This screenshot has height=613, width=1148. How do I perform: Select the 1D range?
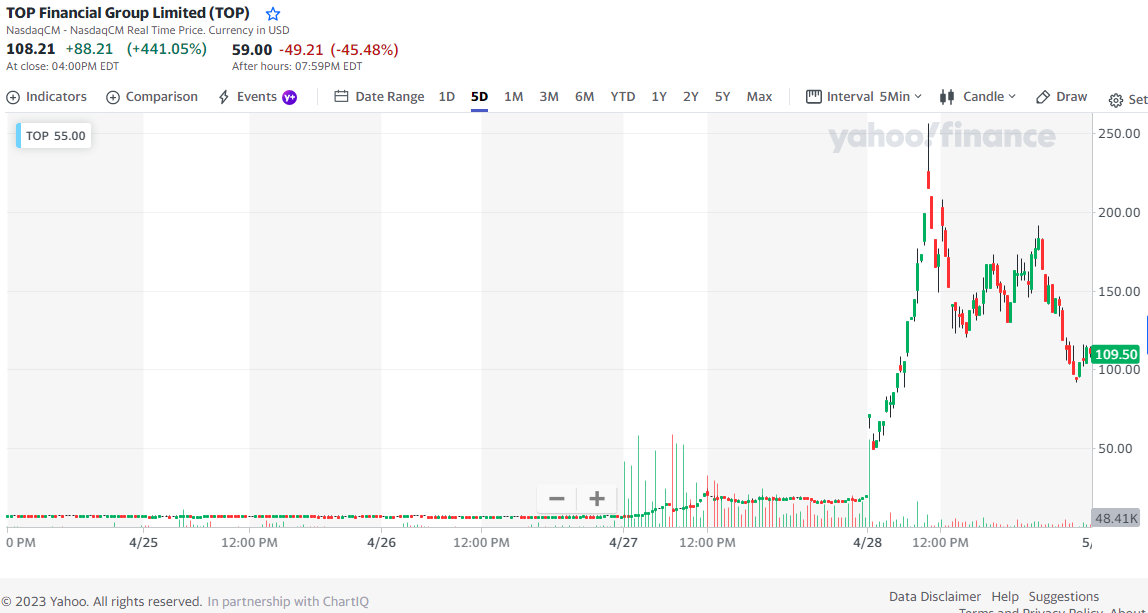pyautogui.click(x=447, y=97)
